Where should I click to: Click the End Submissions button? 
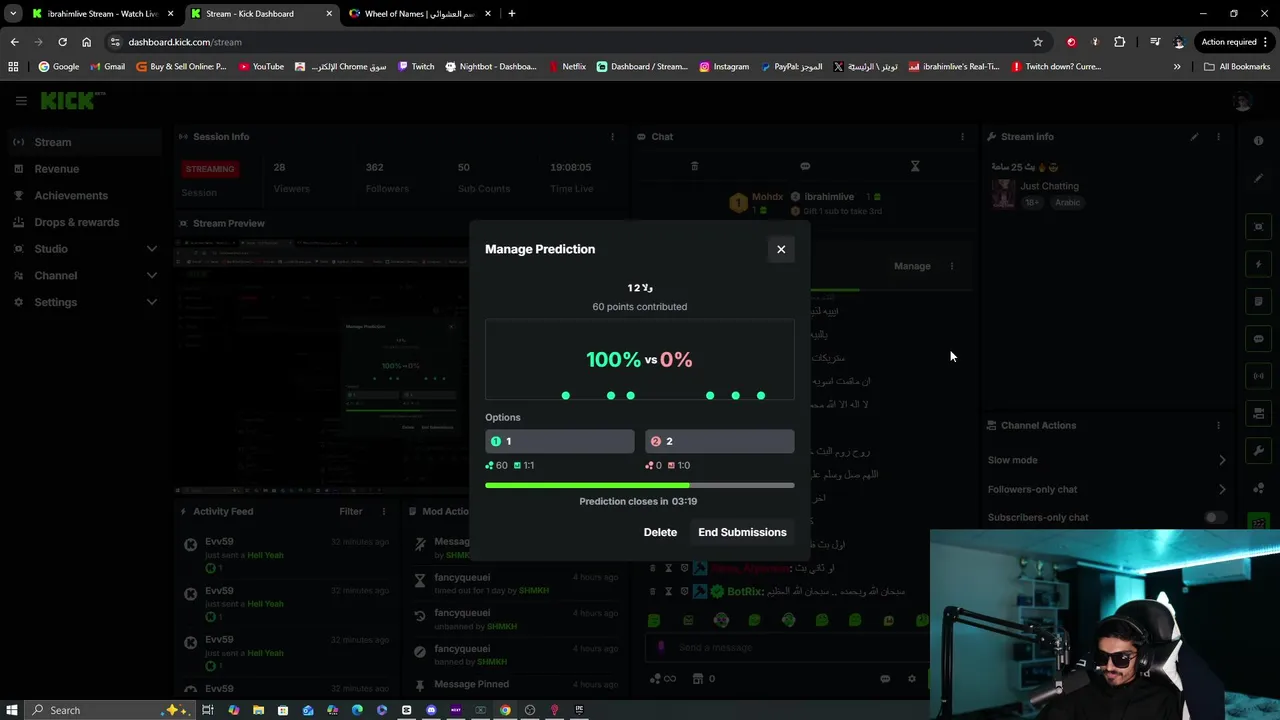point(742,532)
